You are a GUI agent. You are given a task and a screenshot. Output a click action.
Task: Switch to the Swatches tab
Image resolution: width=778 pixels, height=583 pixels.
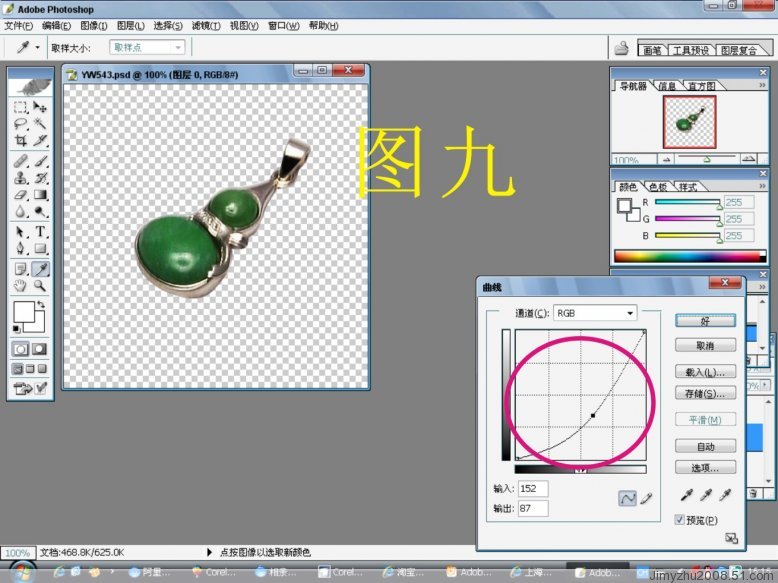coord(658,187)
